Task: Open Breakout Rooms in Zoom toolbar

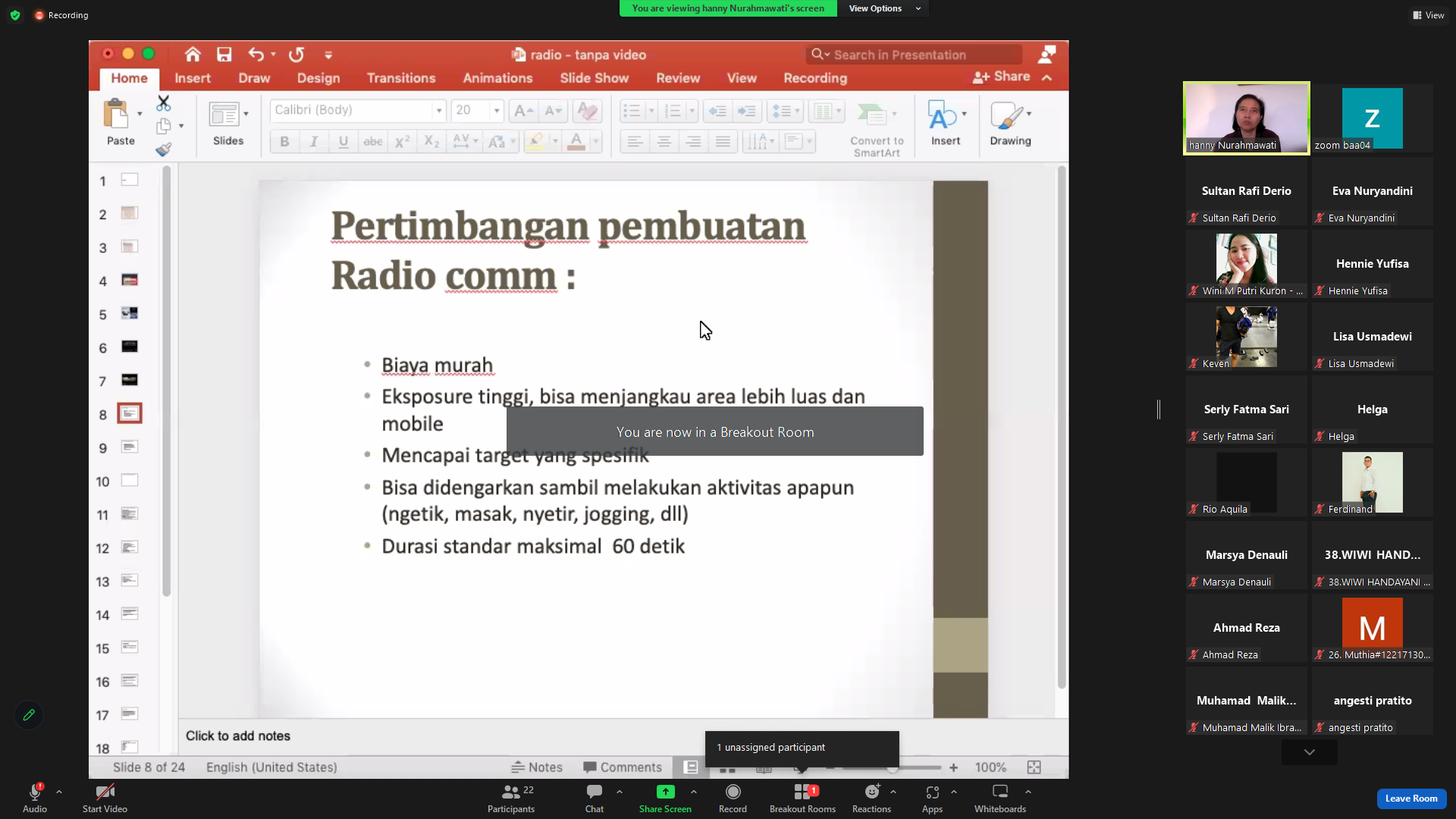Action: pyautogui.click(x=802, y=798)
